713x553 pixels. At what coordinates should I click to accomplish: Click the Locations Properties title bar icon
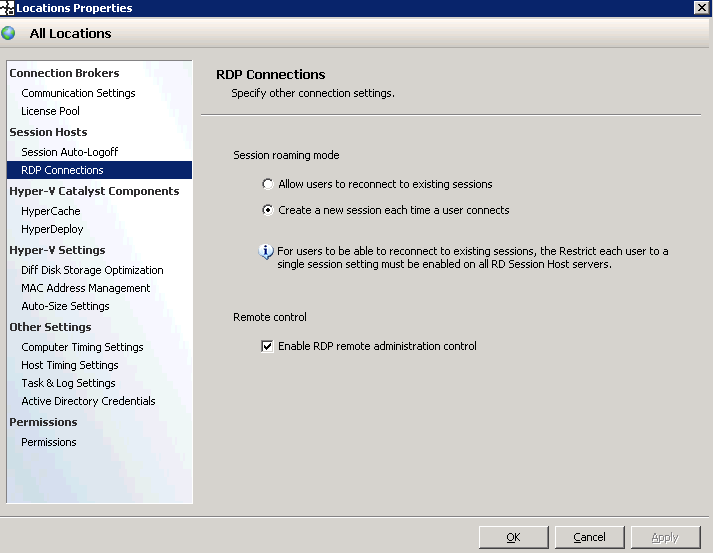point(7,8)
